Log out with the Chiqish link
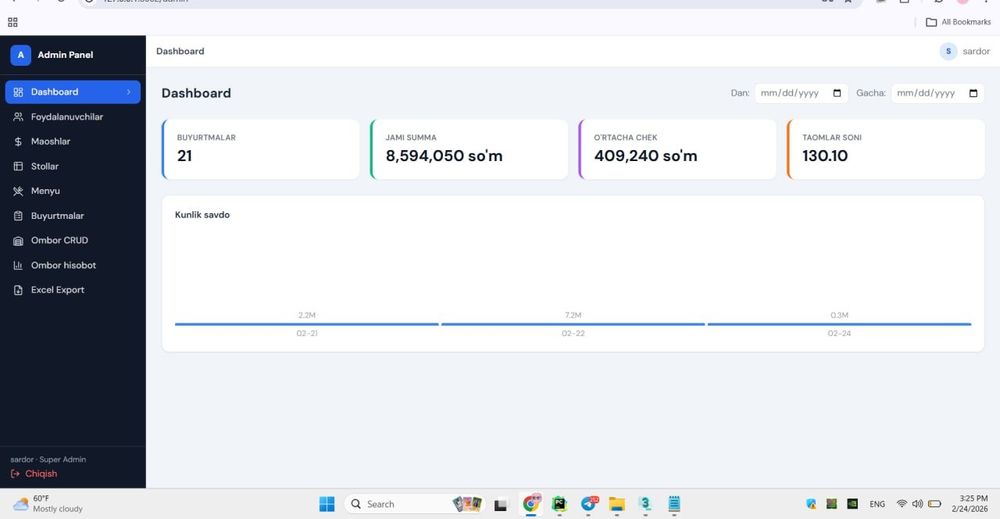Screen dimensions: 1000x519 click(34, 474)
